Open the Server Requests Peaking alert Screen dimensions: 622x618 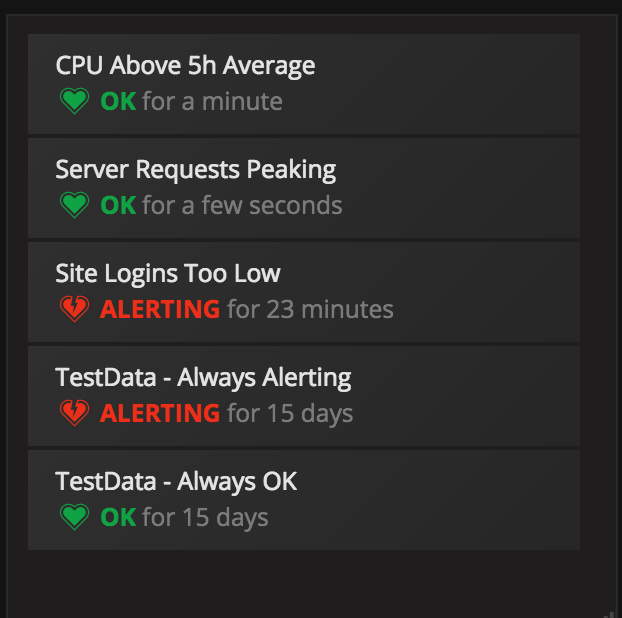tap(196, 170)
